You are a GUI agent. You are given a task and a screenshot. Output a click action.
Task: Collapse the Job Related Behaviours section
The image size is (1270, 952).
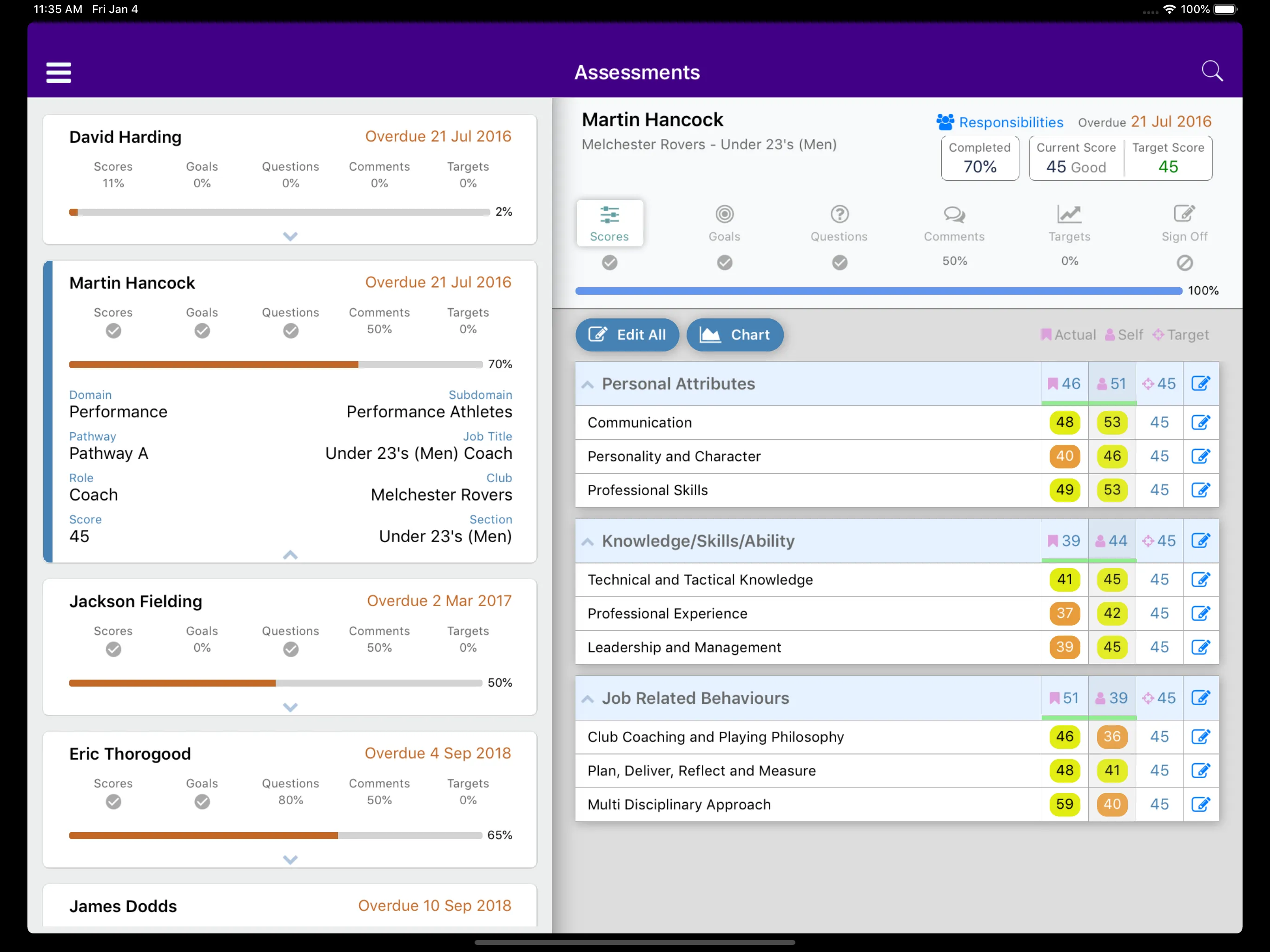pos(587,700)
